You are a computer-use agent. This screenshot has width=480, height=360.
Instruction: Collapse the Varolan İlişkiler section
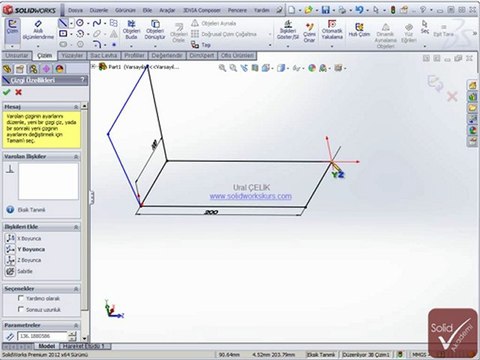click(x=76, y=156)
